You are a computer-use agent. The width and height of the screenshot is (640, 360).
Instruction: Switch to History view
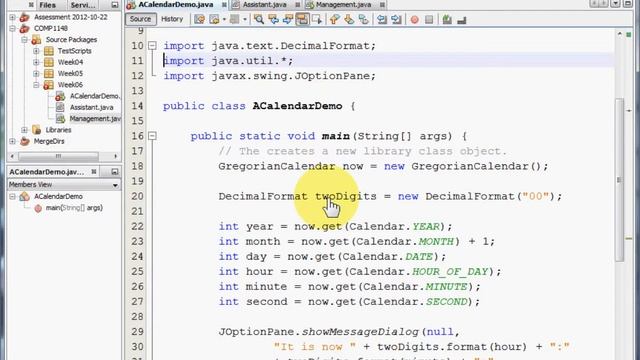172,19
